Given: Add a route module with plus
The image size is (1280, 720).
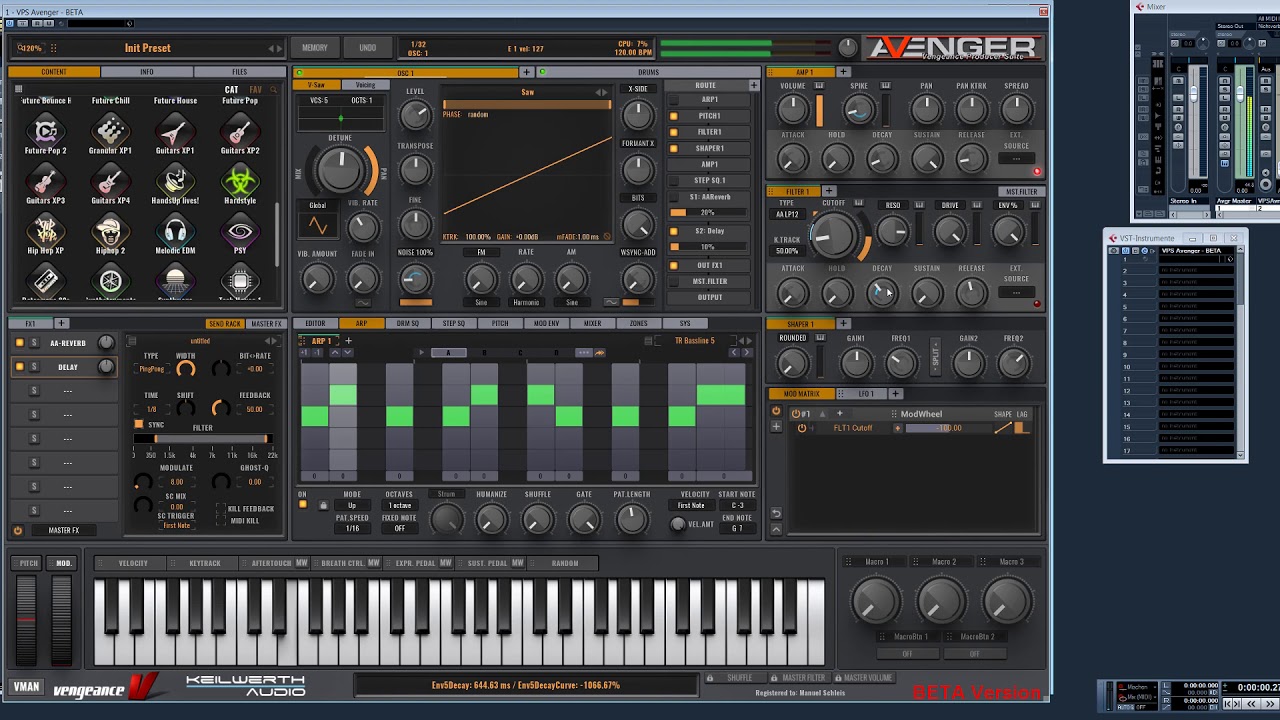Looking at the screenshot, I should (753, 85).
